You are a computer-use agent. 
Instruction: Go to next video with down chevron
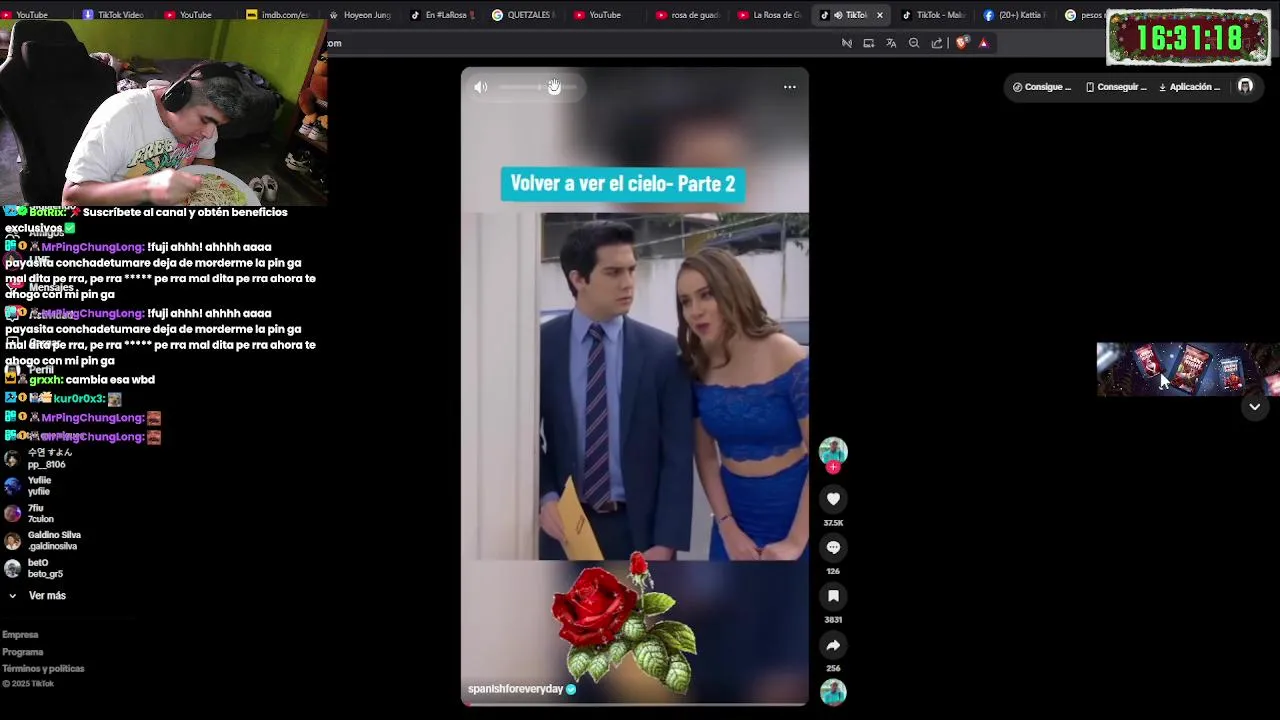(1254, 407)
